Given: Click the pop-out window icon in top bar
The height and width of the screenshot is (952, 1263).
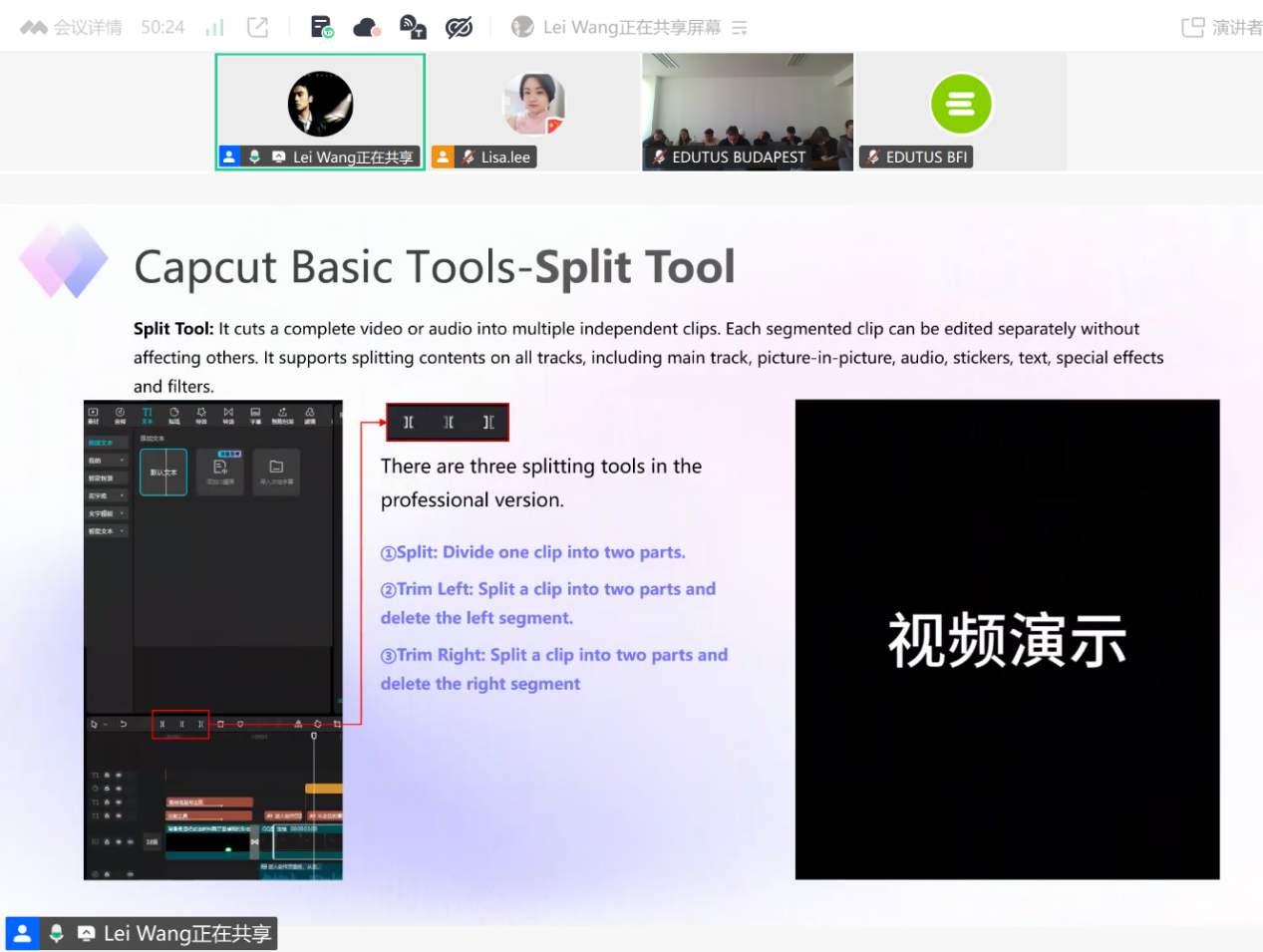Looking at the screenshot, I should coord(258,27).
